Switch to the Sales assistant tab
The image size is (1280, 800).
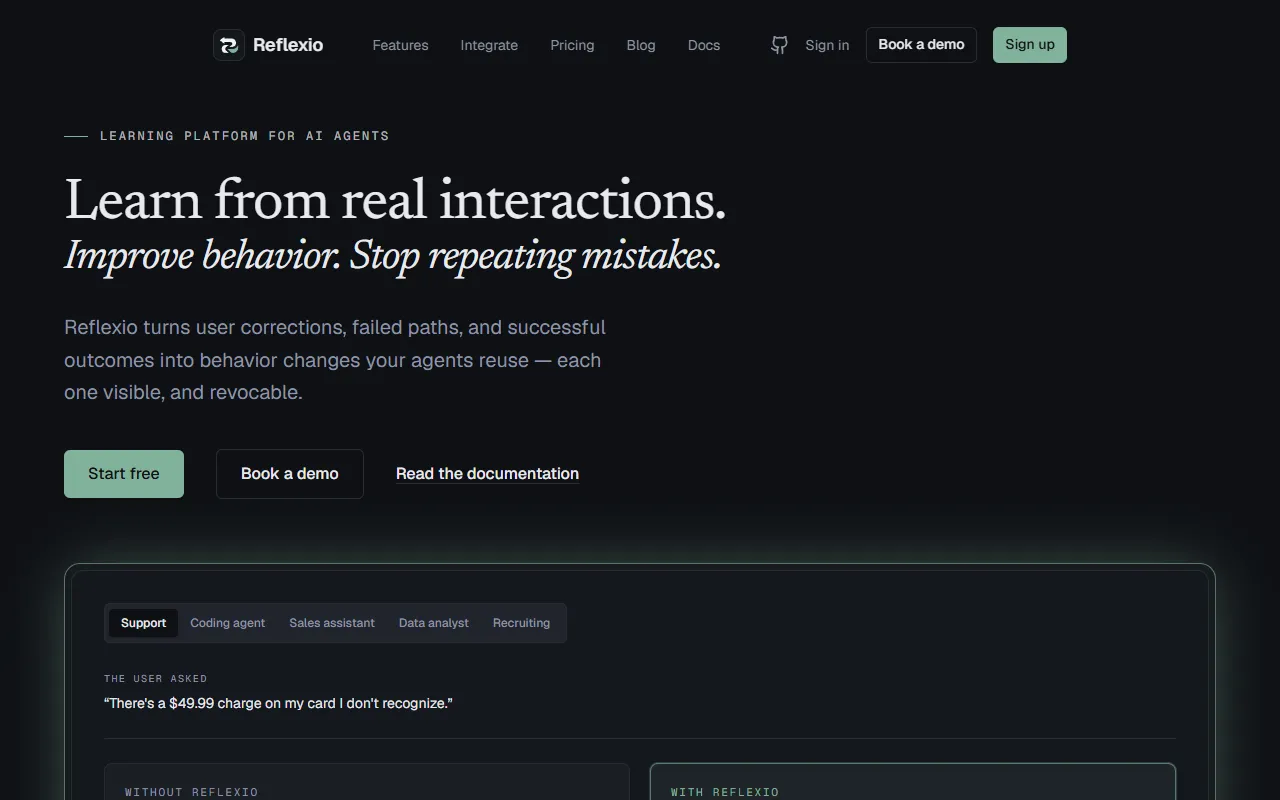point(332,623)
